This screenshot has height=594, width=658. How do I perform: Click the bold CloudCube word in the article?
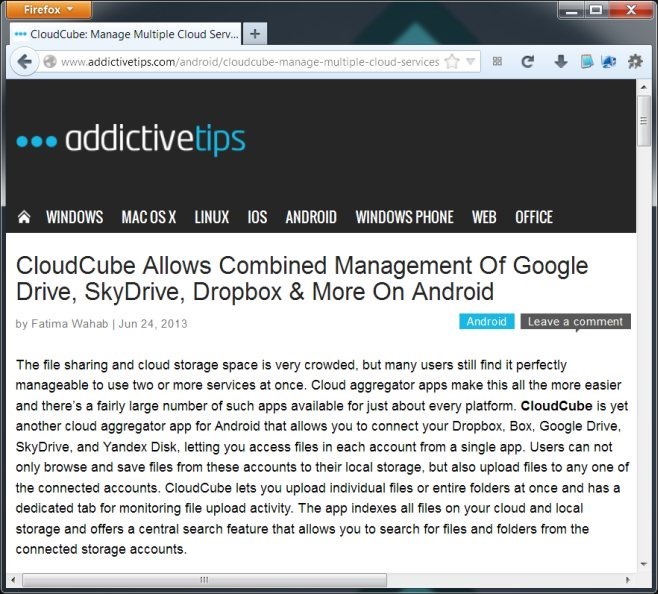(x=556, y=406)
